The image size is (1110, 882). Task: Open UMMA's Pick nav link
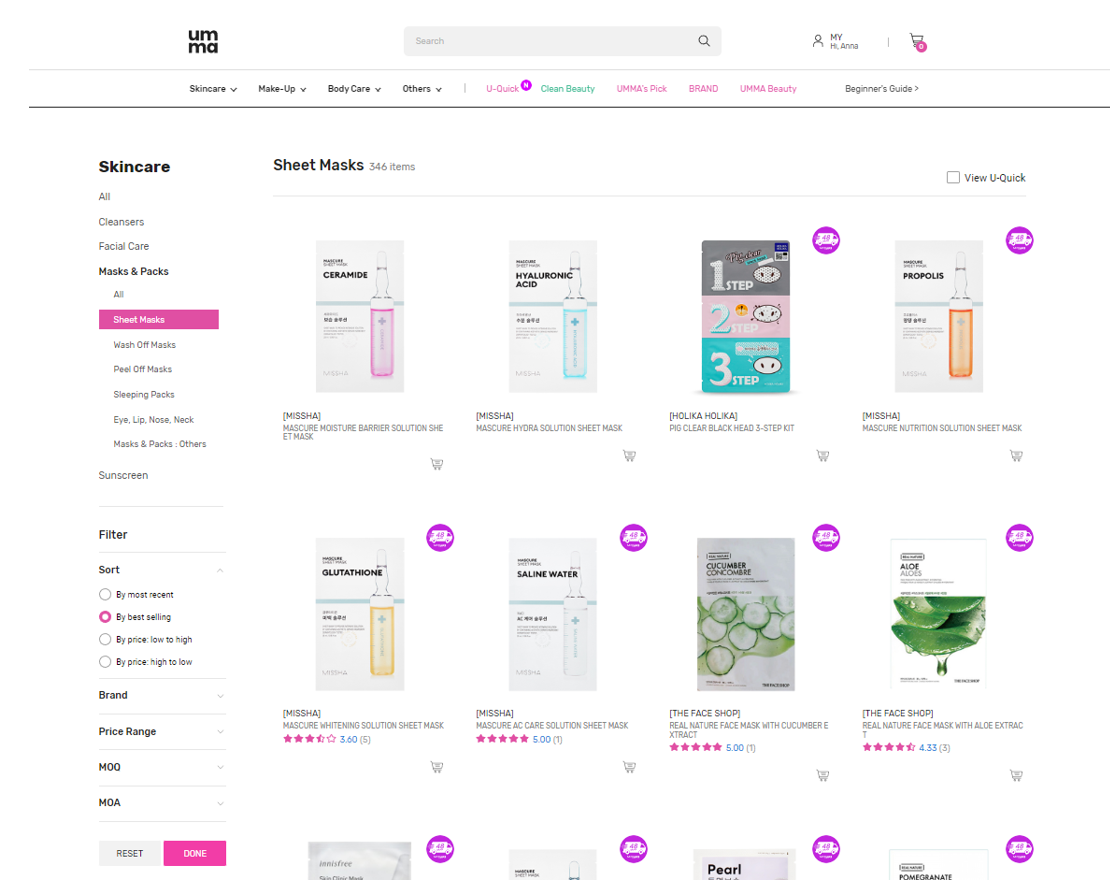641,89
